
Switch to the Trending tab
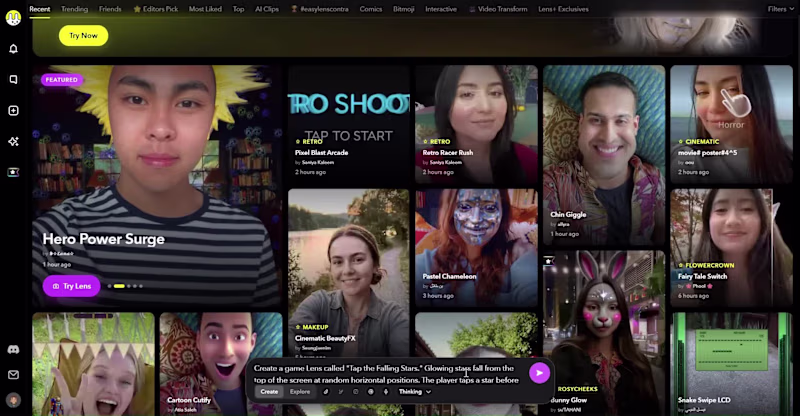74,9
